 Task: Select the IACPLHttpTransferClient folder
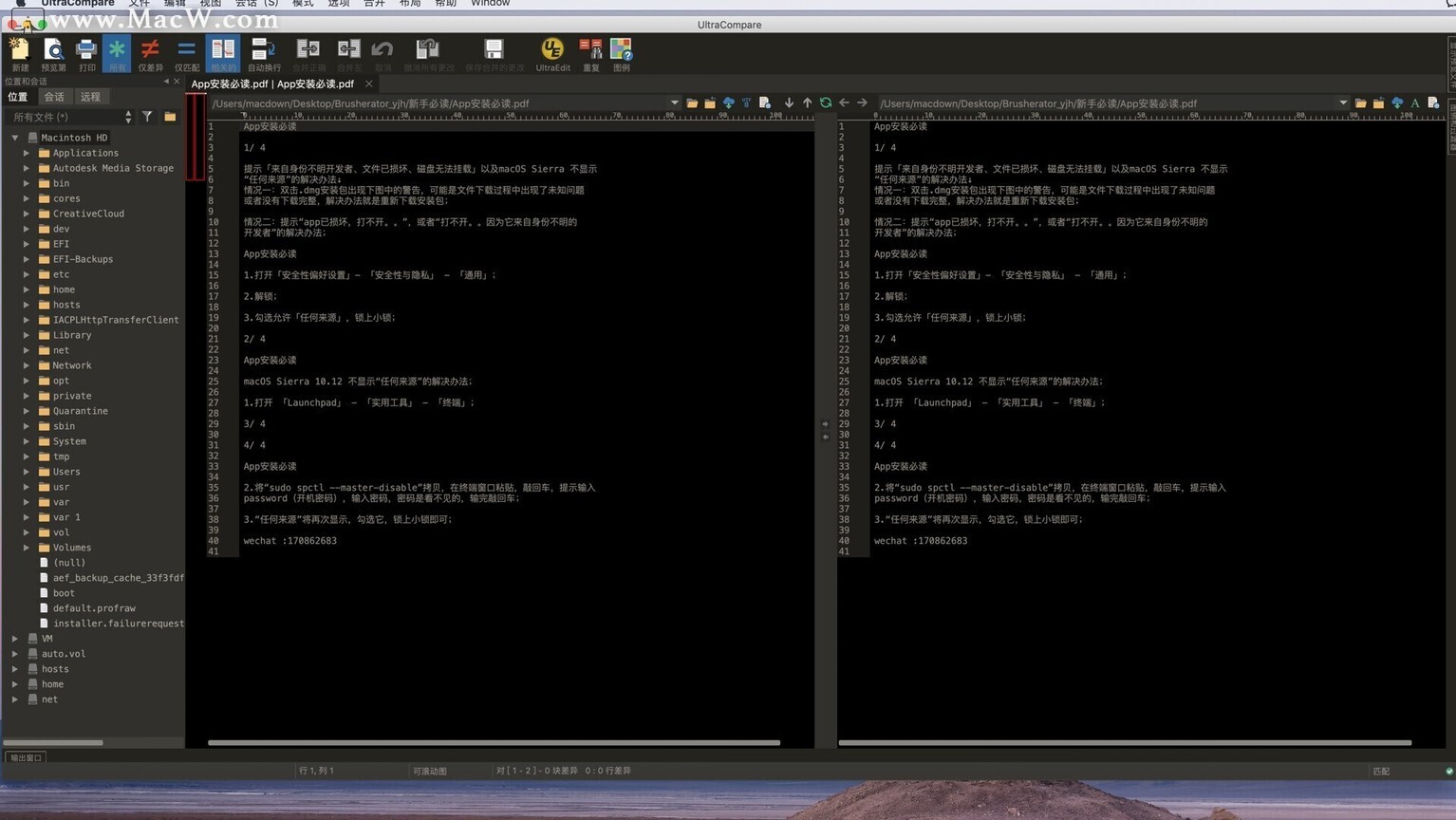click(x=116, y=320)
